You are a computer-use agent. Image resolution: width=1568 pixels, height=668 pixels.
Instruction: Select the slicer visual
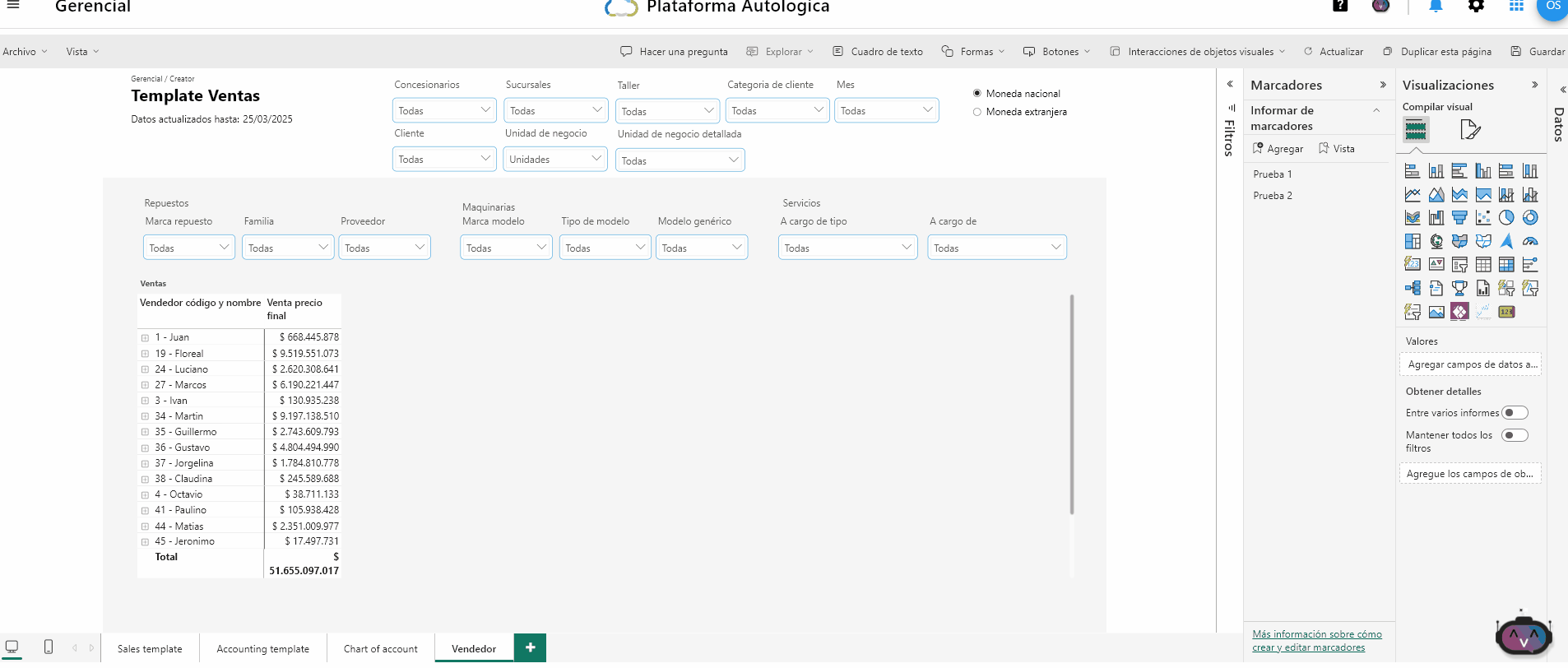coord(1459,265)
